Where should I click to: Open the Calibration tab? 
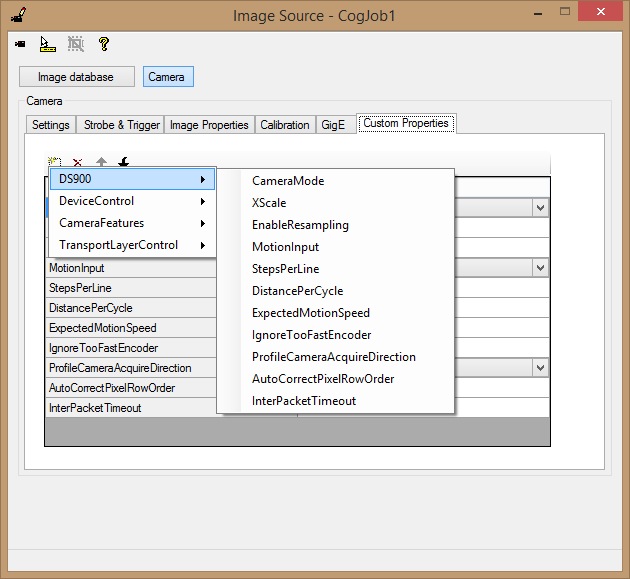point(285,125)
